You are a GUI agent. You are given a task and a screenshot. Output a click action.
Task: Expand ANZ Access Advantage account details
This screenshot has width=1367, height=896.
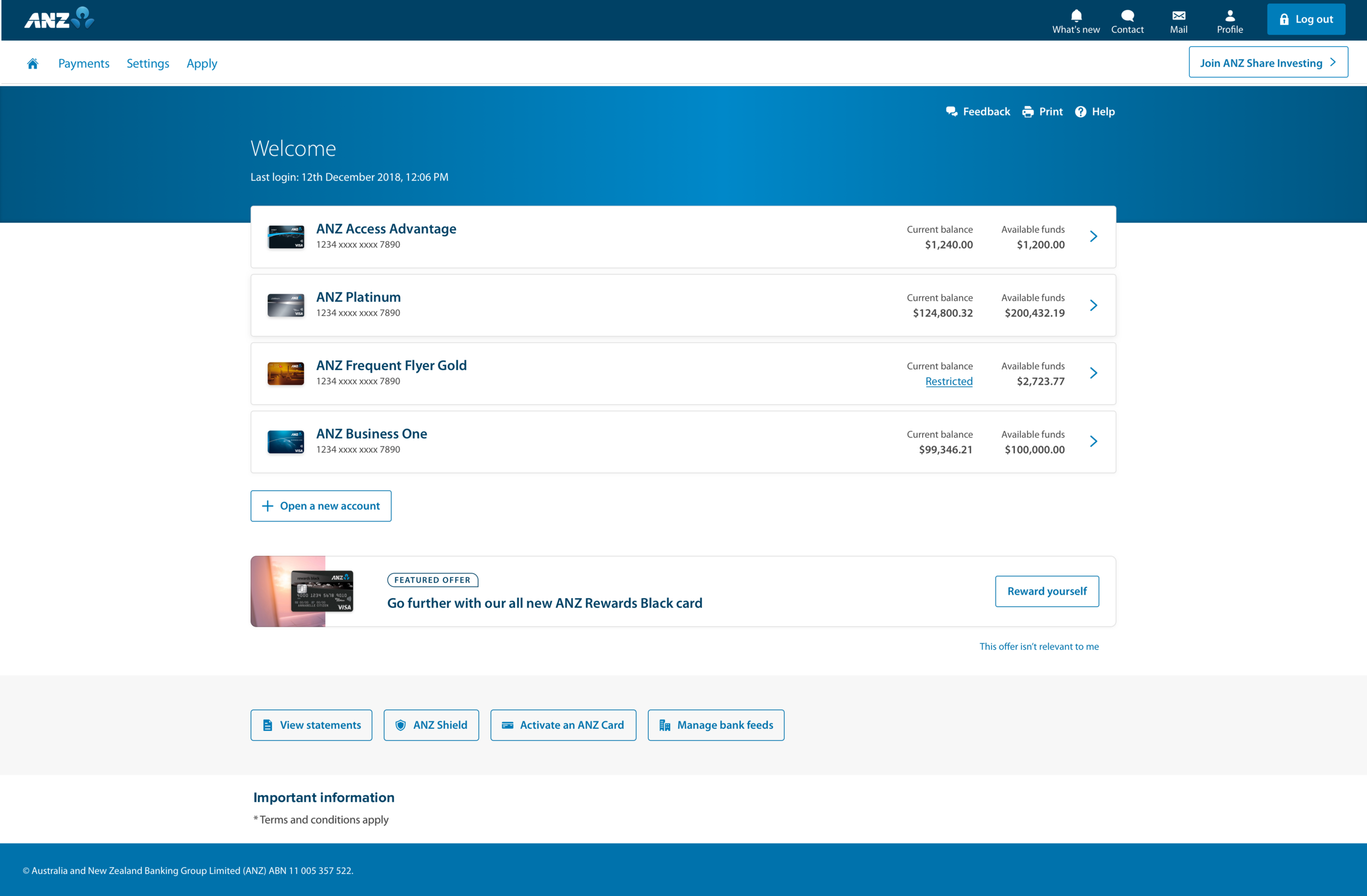coord(1094,236)
